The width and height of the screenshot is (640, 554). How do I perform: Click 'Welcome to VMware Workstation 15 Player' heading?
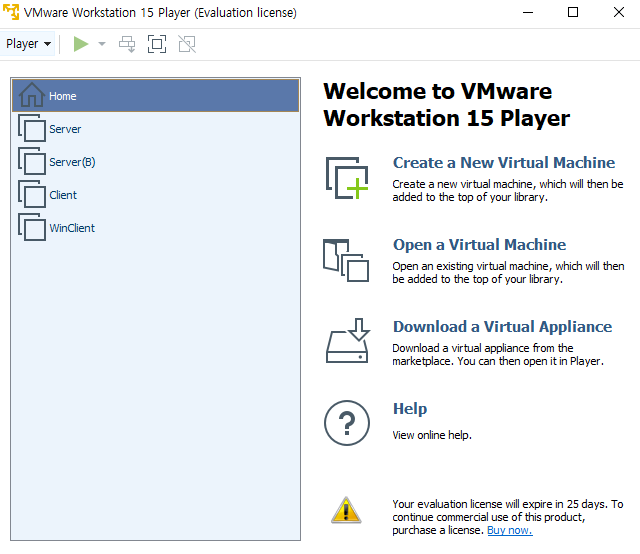tap(447, 105)
